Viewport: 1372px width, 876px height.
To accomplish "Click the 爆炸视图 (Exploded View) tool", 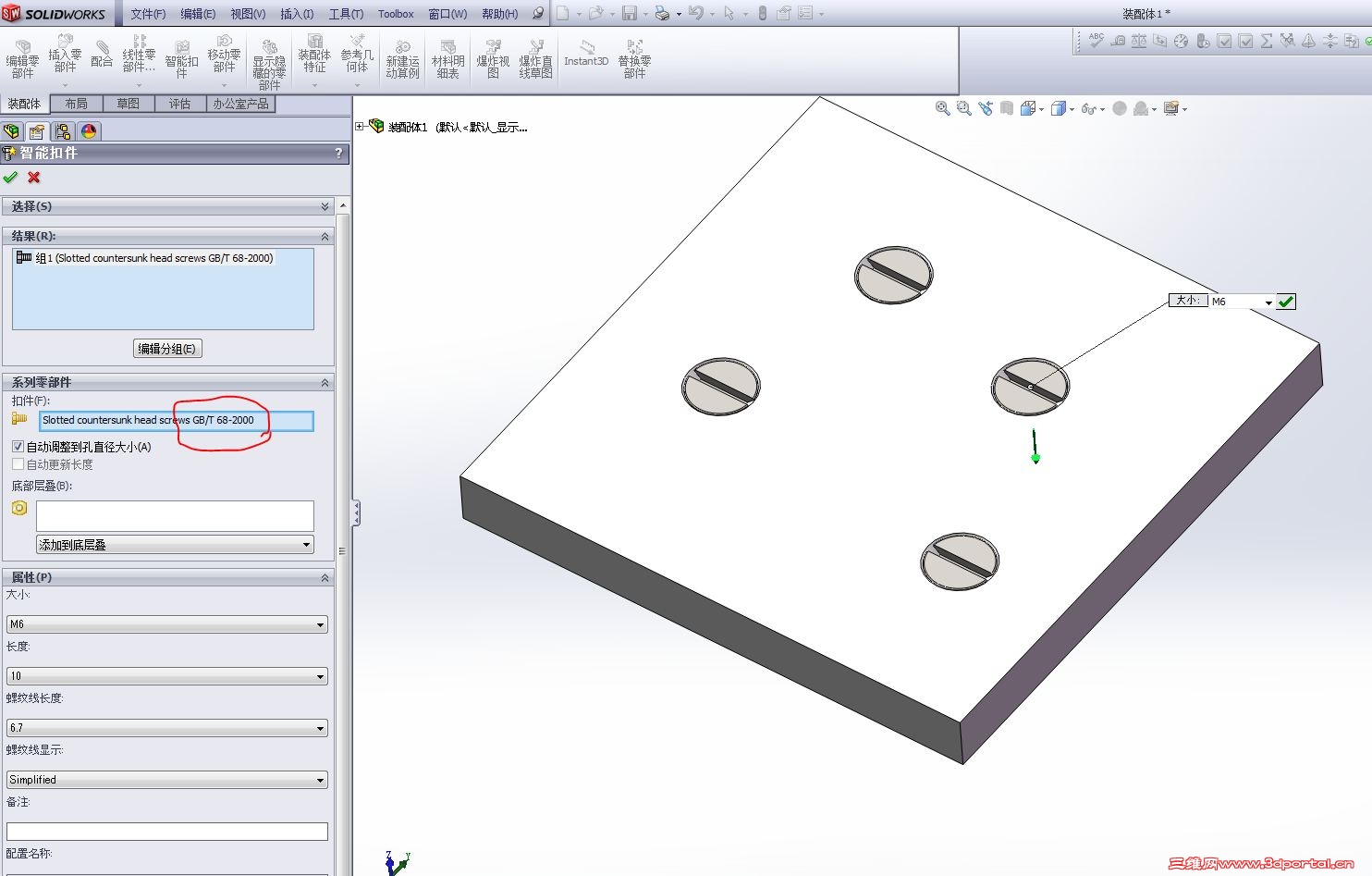I will click(x=493, y=60).
